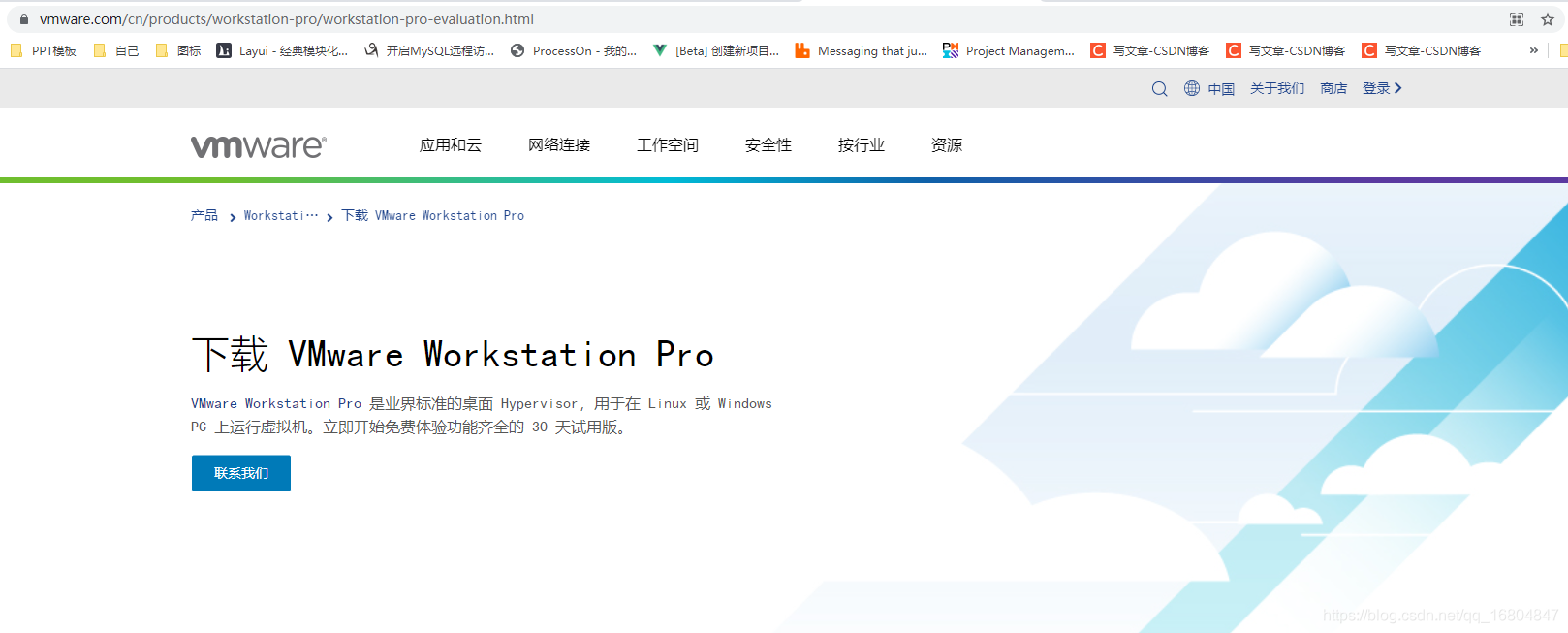Open the 安全性 menu
1568x633 pixels.
tap(768, 145)
